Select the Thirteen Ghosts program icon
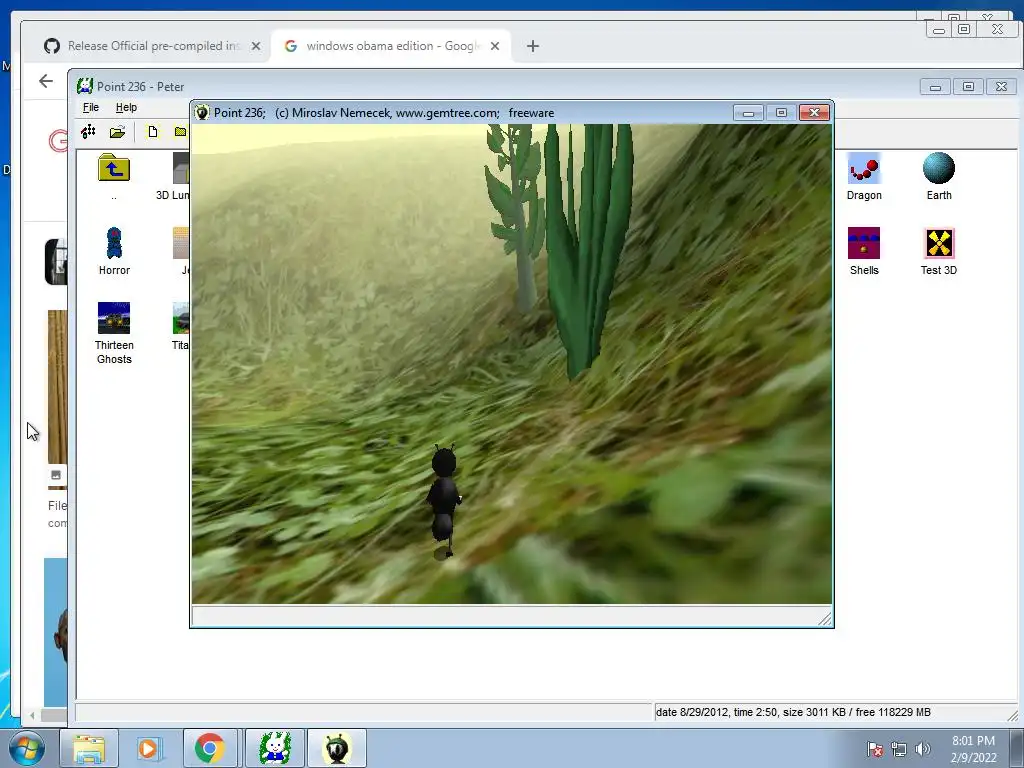Viewport: 1024px width, 768px height. point(114,318)
